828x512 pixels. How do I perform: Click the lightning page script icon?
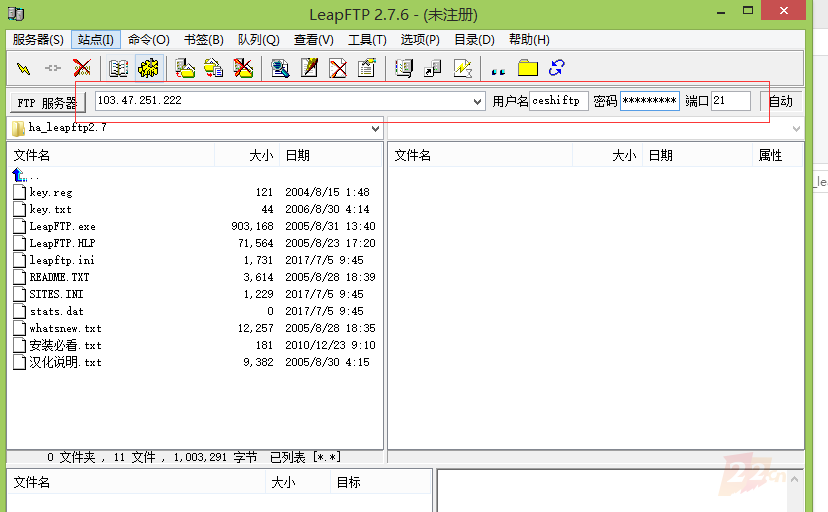coord(463,68)
